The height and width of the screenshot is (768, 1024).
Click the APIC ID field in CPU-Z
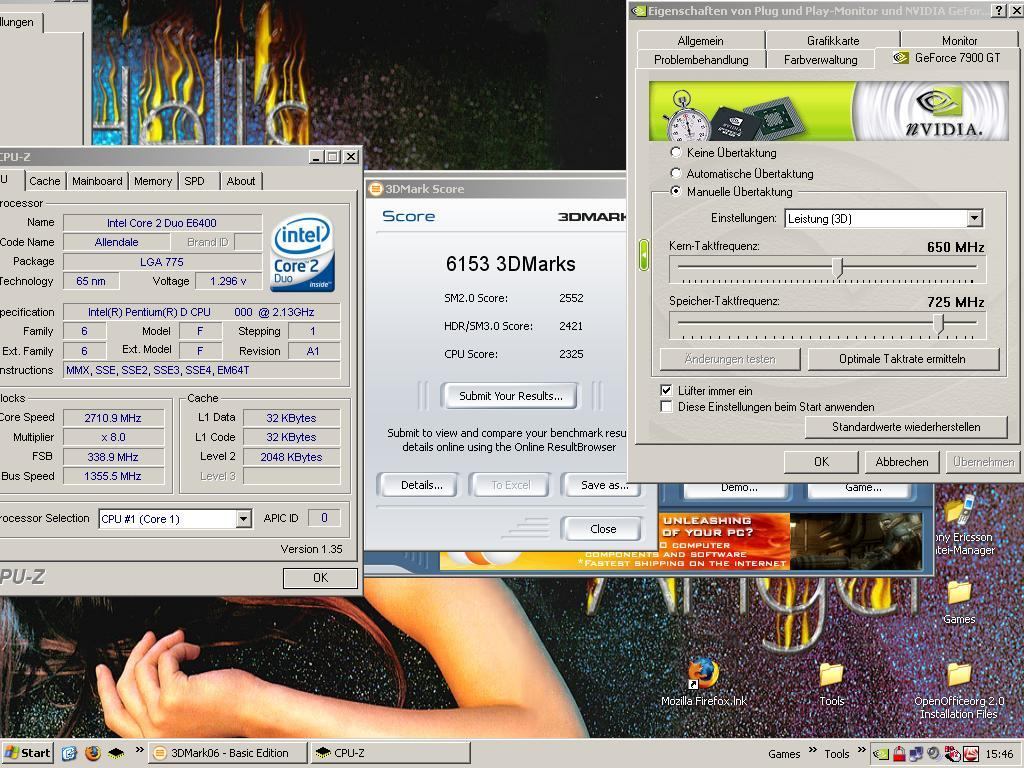(x=324, y=518)
